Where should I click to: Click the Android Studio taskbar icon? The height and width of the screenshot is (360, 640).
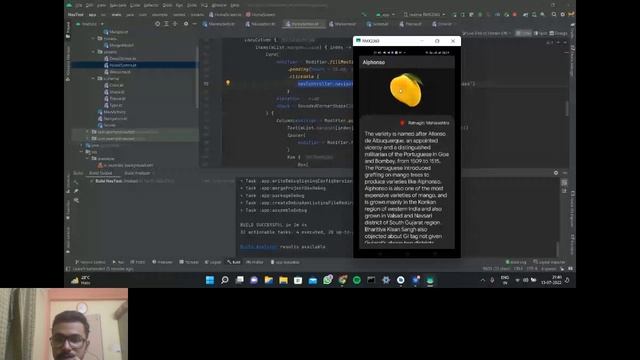click(x=430, y=280)
